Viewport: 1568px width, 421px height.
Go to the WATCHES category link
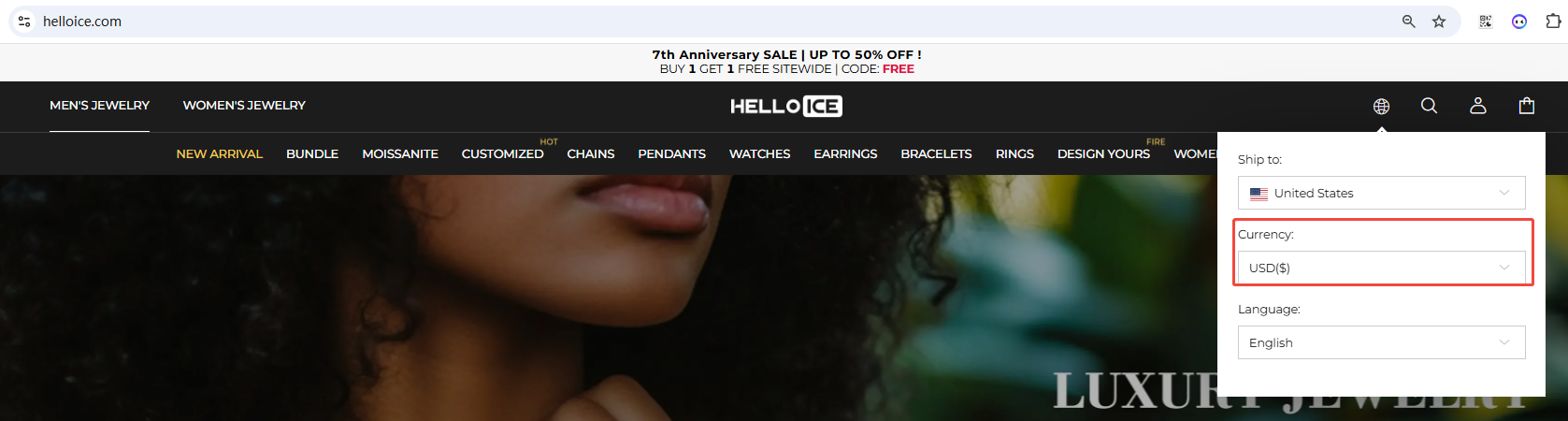(x=759, y=153)
